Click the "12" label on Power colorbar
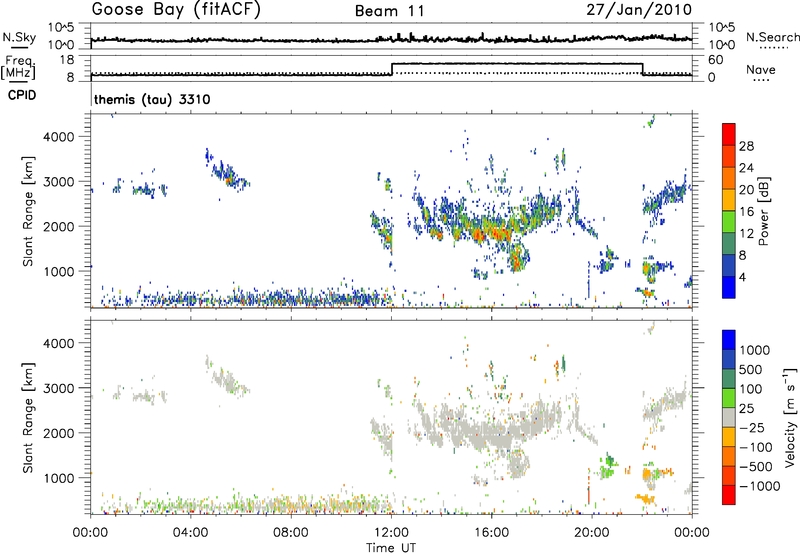Viewport: 800px width, 554px height. coord(746,234)
